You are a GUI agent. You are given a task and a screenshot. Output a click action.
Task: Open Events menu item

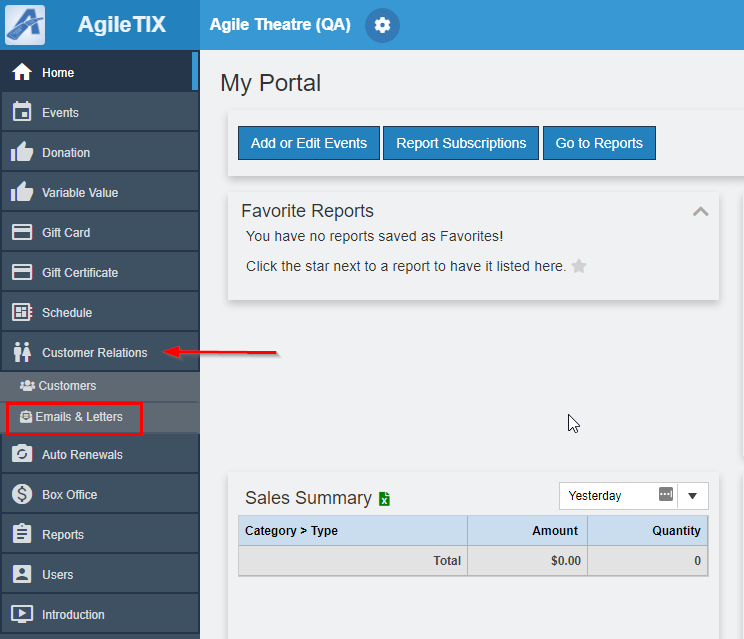(x=100, y=112)
